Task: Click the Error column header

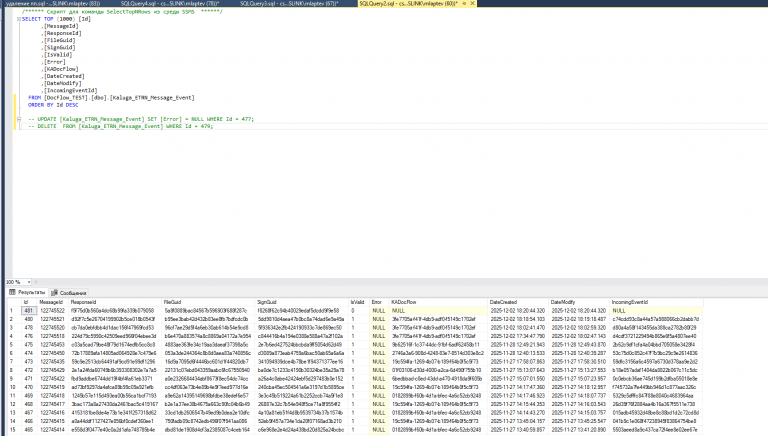Action: point(377,302)
